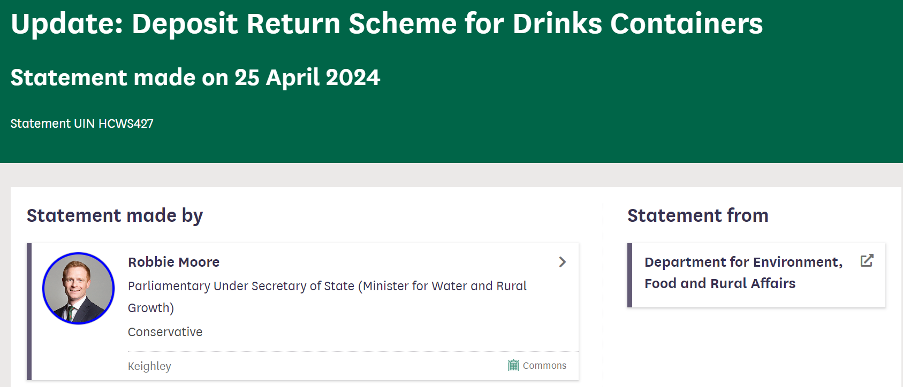This screenshot has width=904, height=388.
Task: Click the Commons label in member card
Action: tap(544, 366)
